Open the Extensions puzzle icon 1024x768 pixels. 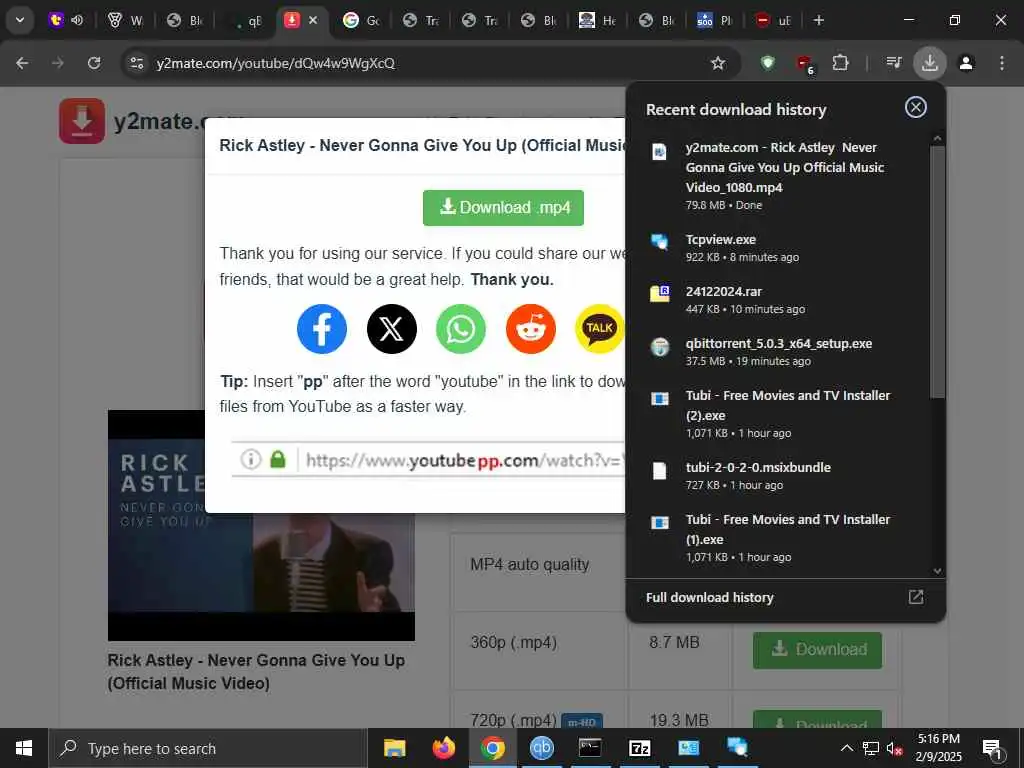coord(840,63)
